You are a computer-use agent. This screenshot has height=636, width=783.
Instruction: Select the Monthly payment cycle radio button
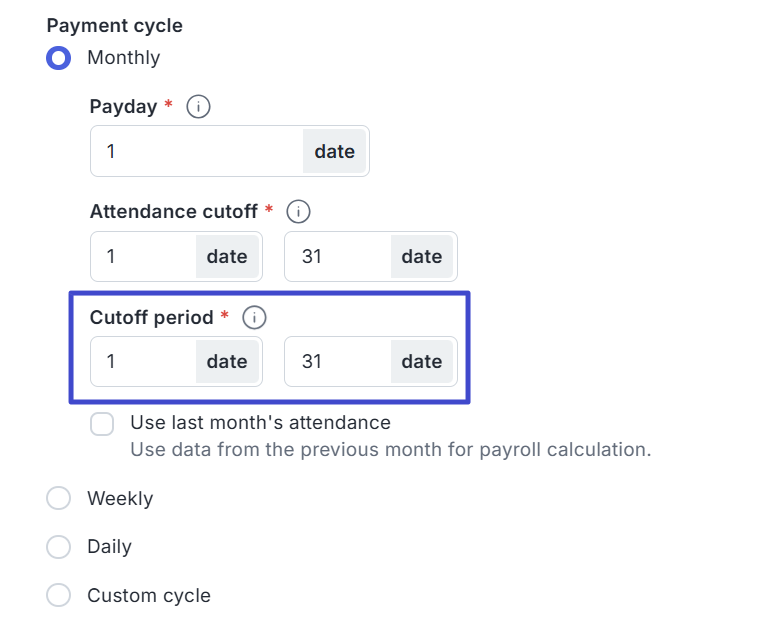[59, 58]
